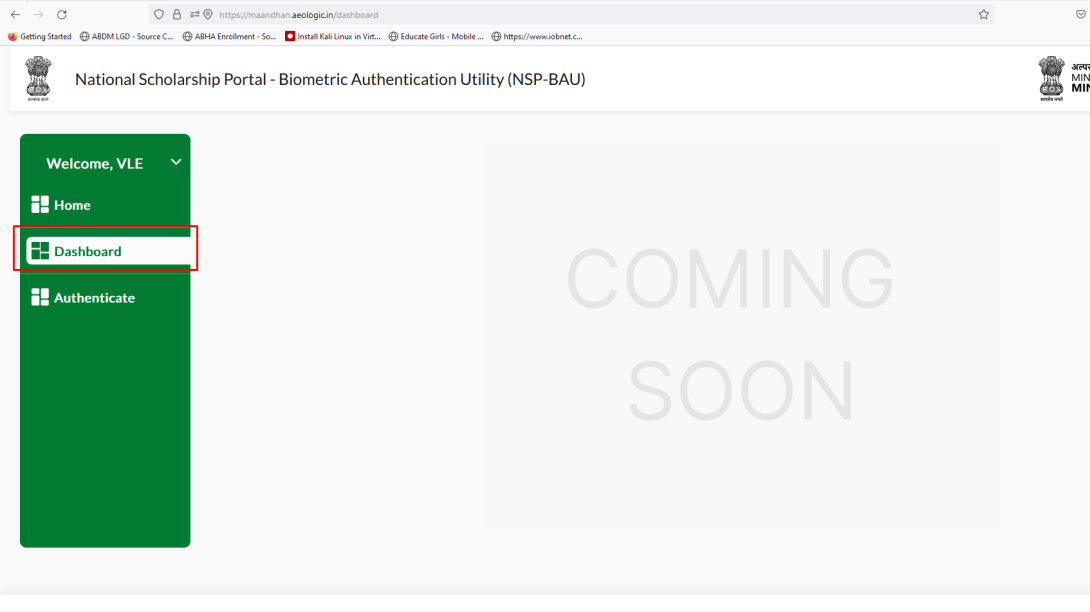Click the maandhan.aeologic.in URL field
The image size is (1090, 612).
pos(570,15)
